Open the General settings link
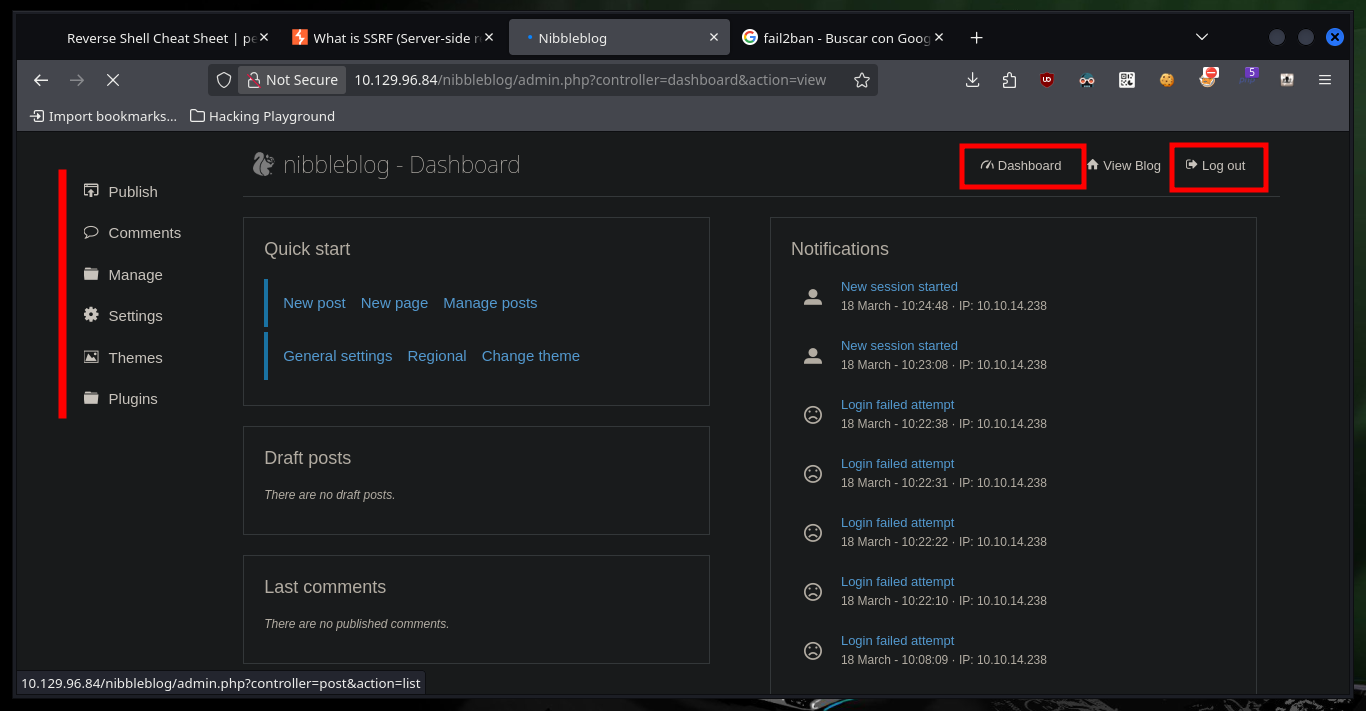The image size is (1366, 711). click(338, 355)
